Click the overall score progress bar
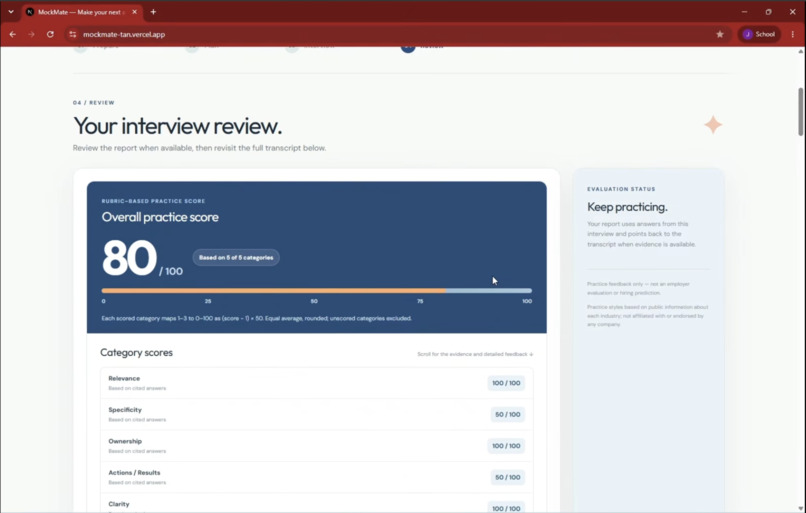 tap(317, 291)
